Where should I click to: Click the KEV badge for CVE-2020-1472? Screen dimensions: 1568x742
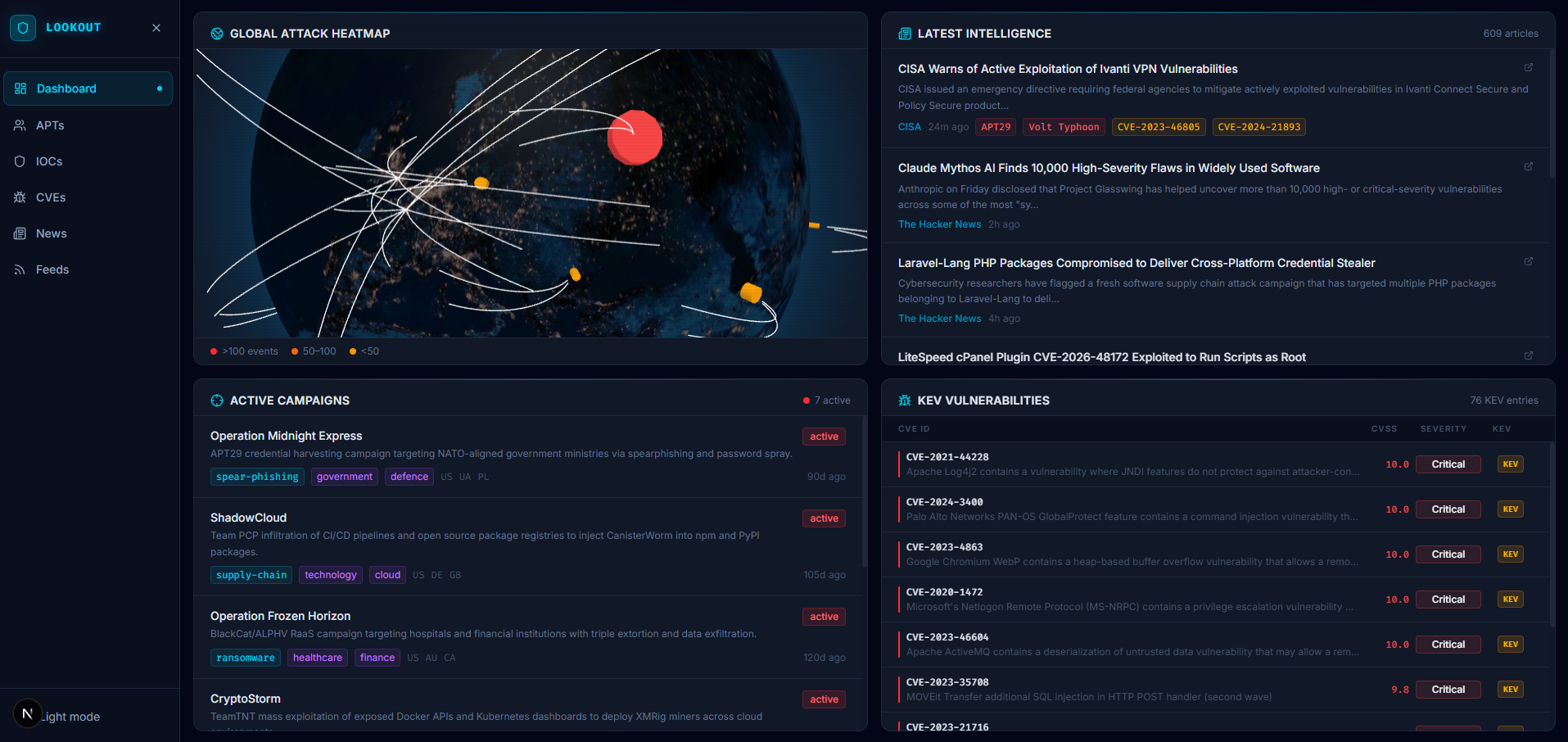tap(1511, 599)
